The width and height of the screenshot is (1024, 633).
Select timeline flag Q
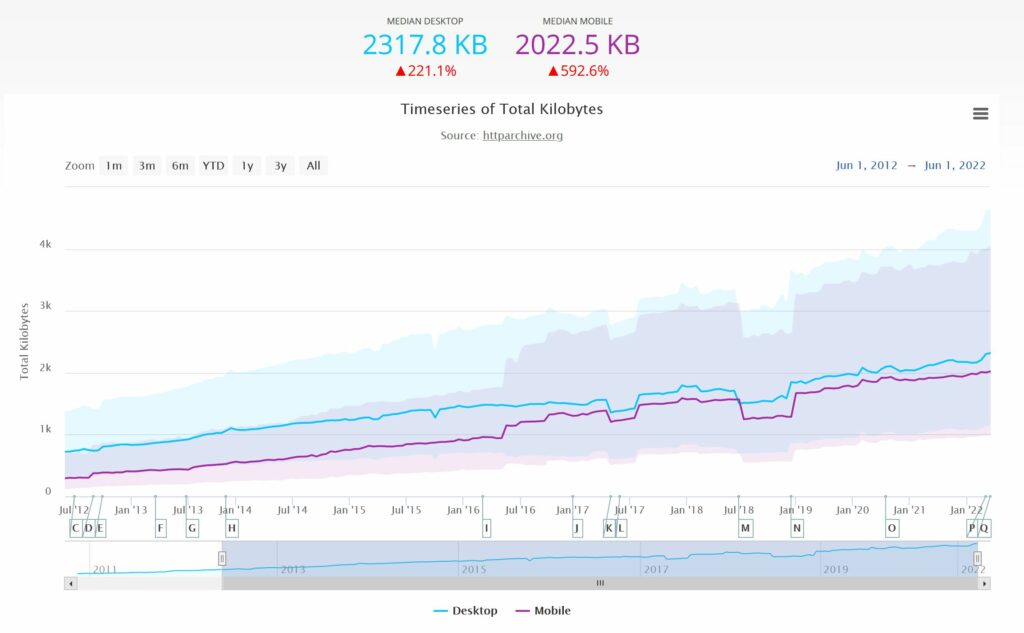(984, 528)
